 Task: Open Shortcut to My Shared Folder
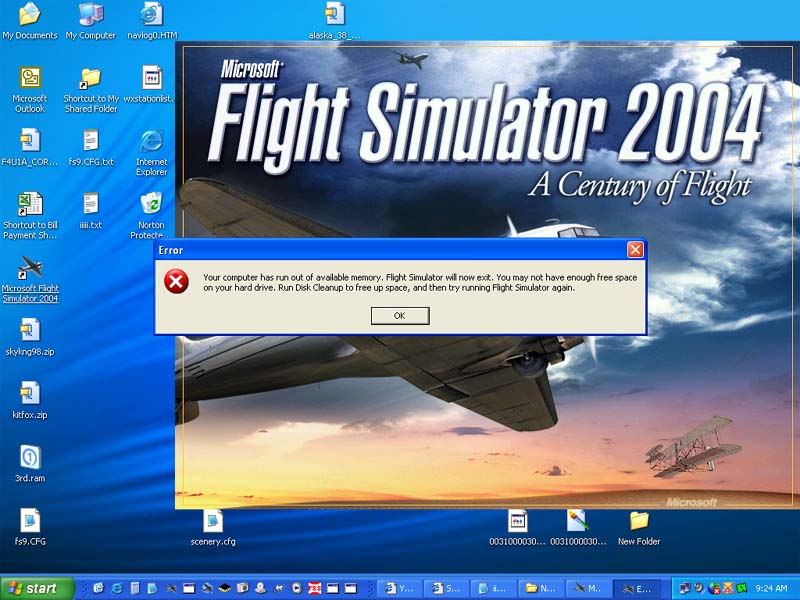91,79
